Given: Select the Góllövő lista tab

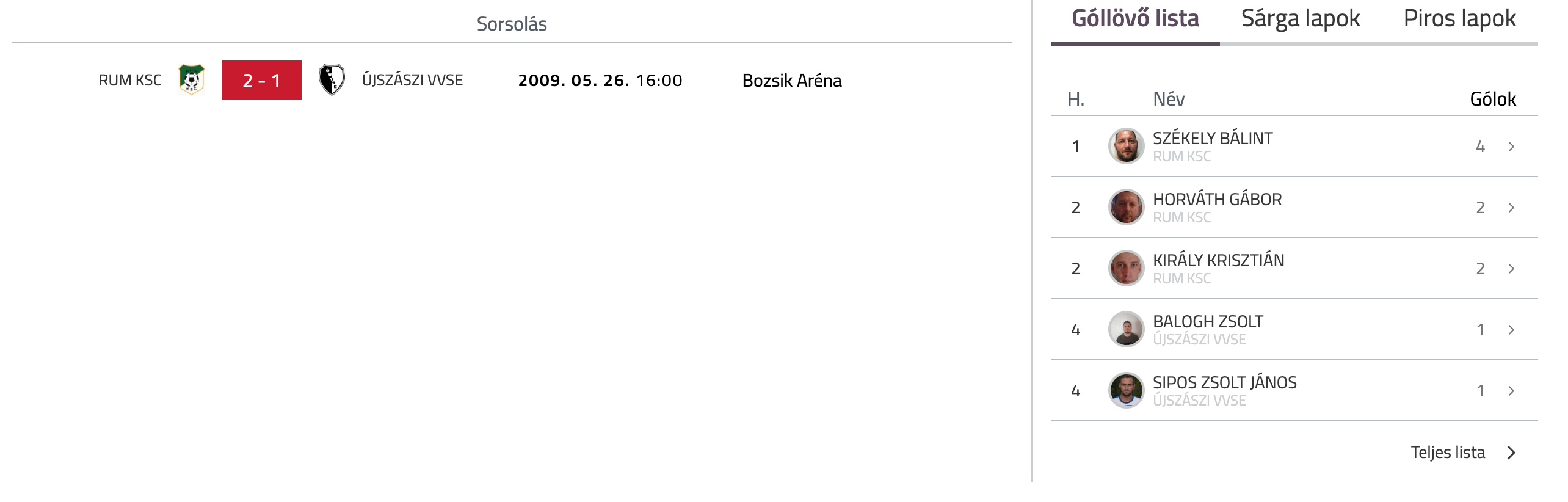Looking at the screenshot, I should point(1135,19).
